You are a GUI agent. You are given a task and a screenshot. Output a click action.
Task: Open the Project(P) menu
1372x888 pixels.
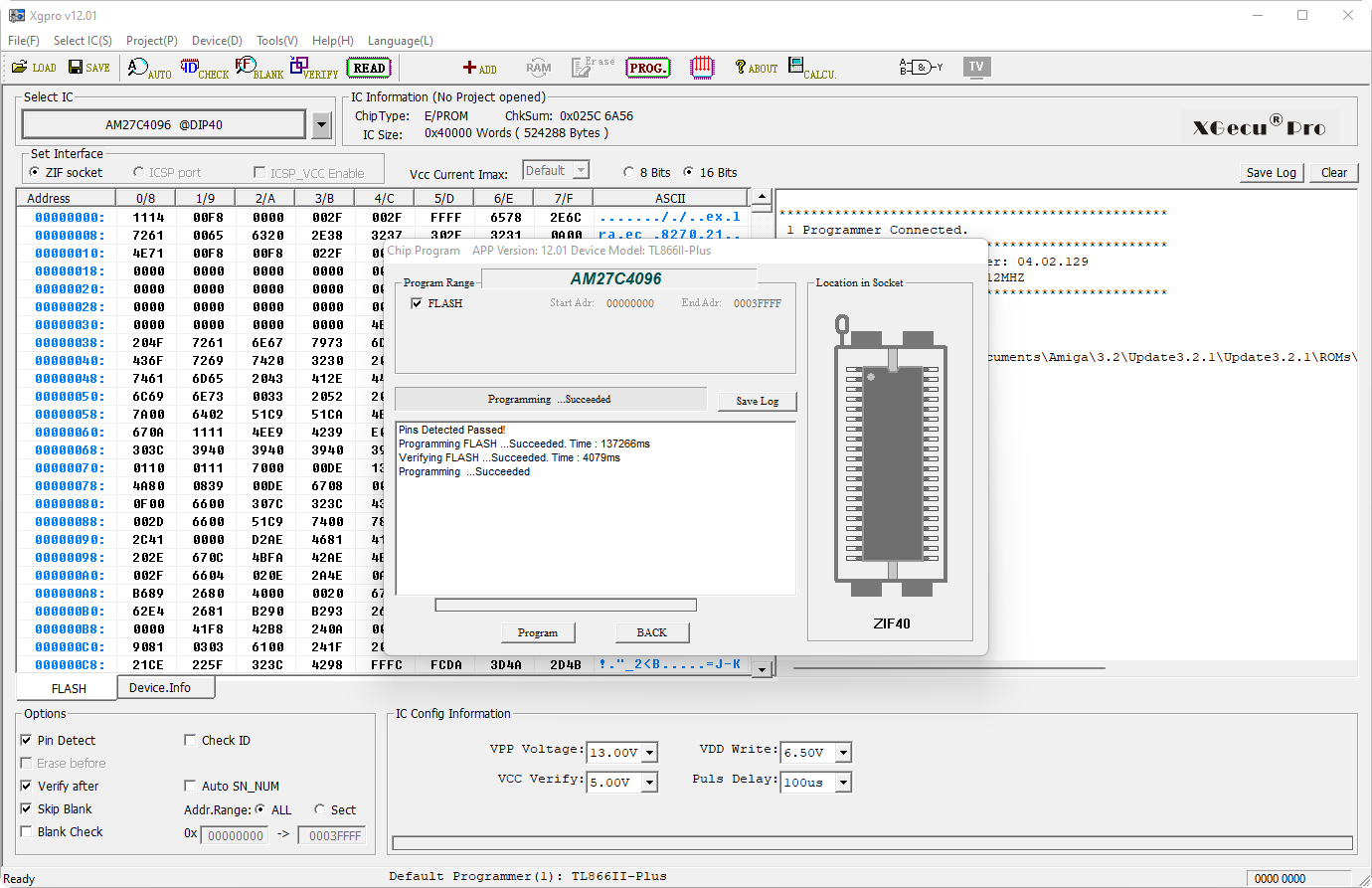(152, 41)
